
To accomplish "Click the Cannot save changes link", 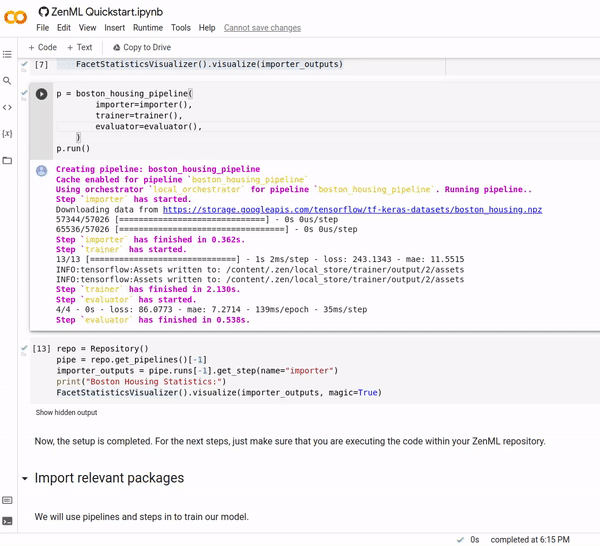I will coord(262,28).
